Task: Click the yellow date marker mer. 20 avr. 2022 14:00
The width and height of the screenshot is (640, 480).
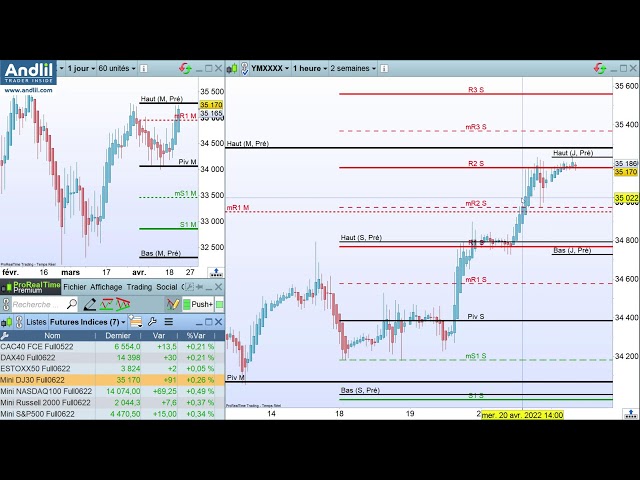Action: (x=522, y=415)
